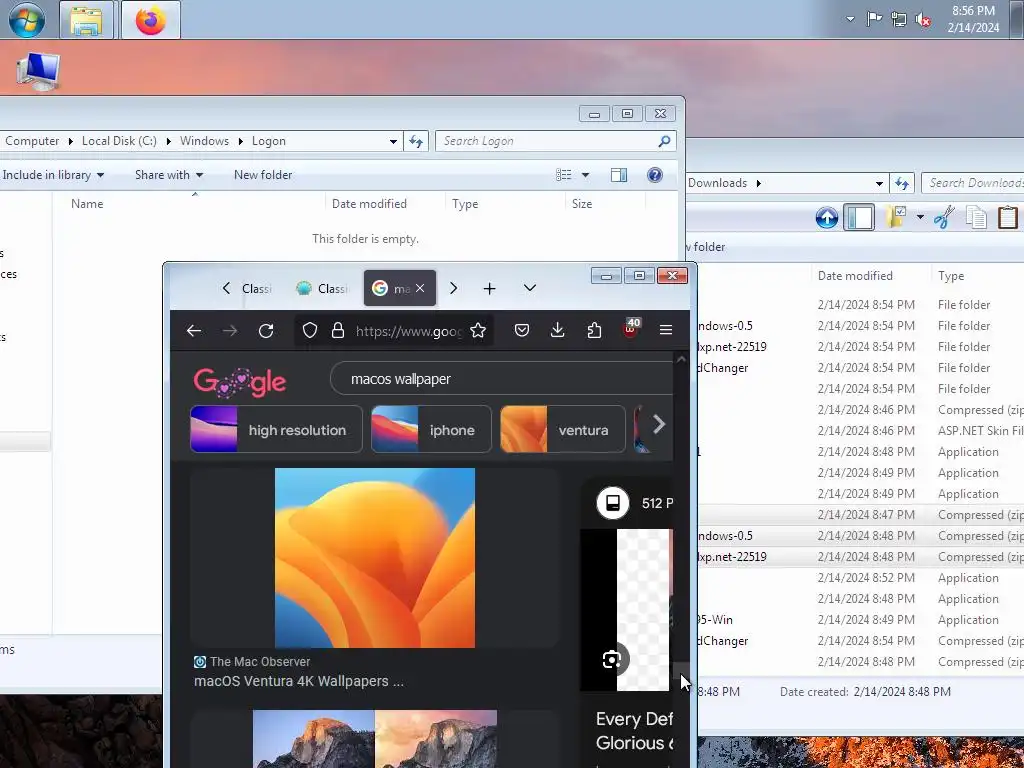Show hidden tray icons arrow

[850, 19]
